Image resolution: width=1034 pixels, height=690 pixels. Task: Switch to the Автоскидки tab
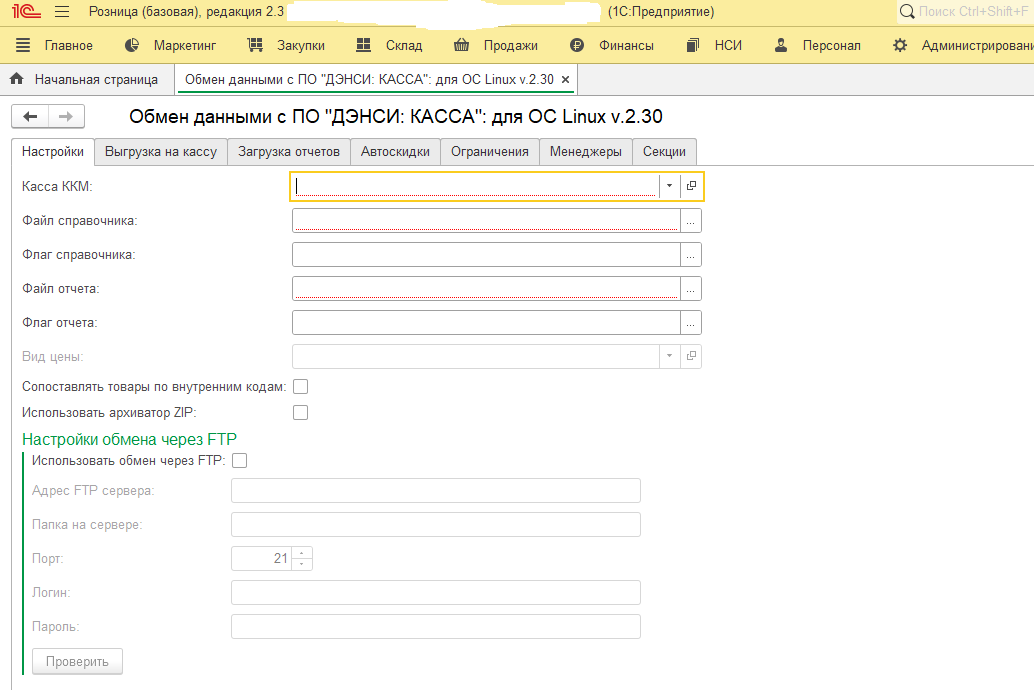click(x=395, y=152)
